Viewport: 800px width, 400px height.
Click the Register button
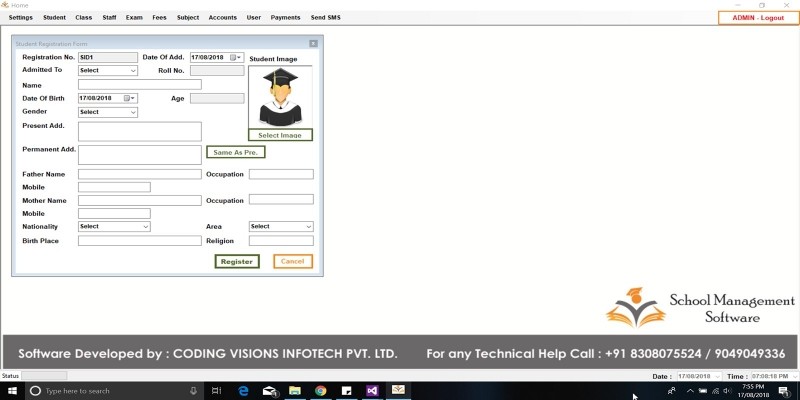click(x=237, y=261)
